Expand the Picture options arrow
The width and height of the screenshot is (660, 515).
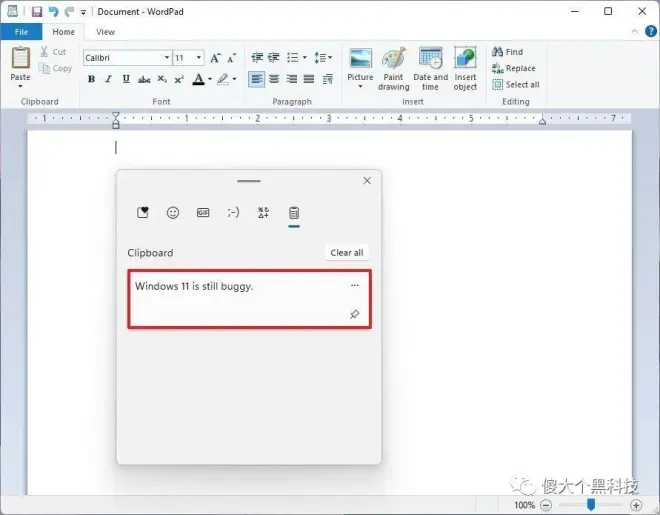pos(360,87)
